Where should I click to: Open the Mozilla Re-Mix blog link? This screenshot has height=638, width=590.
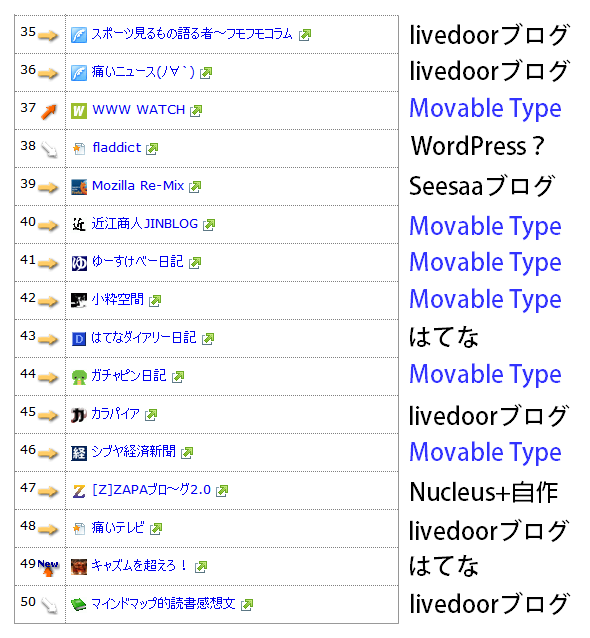(x=138, y=186)
